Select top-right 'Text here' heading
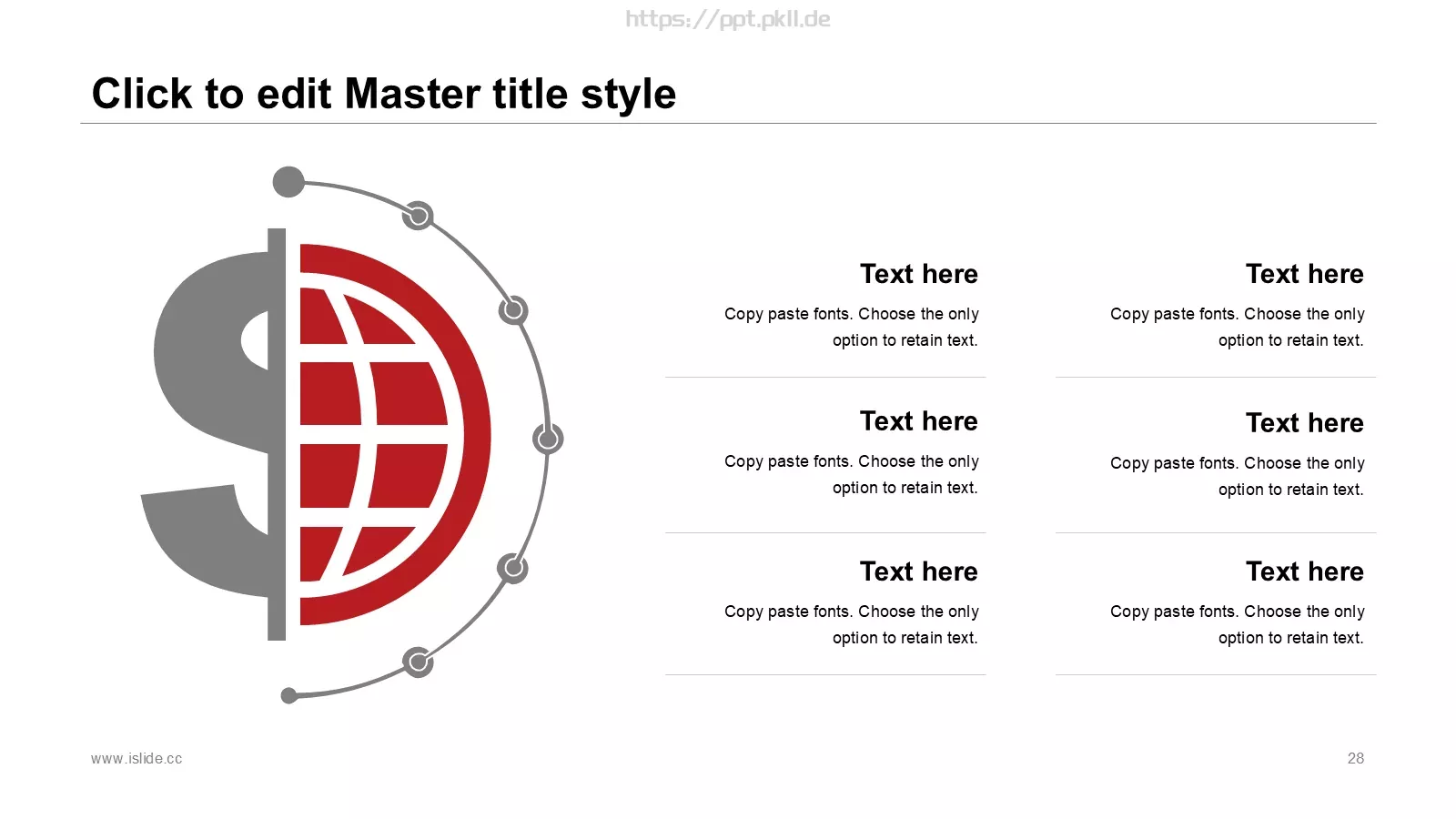Image resolution: width=1456 pixels, height=819 pixels. 1305,274
